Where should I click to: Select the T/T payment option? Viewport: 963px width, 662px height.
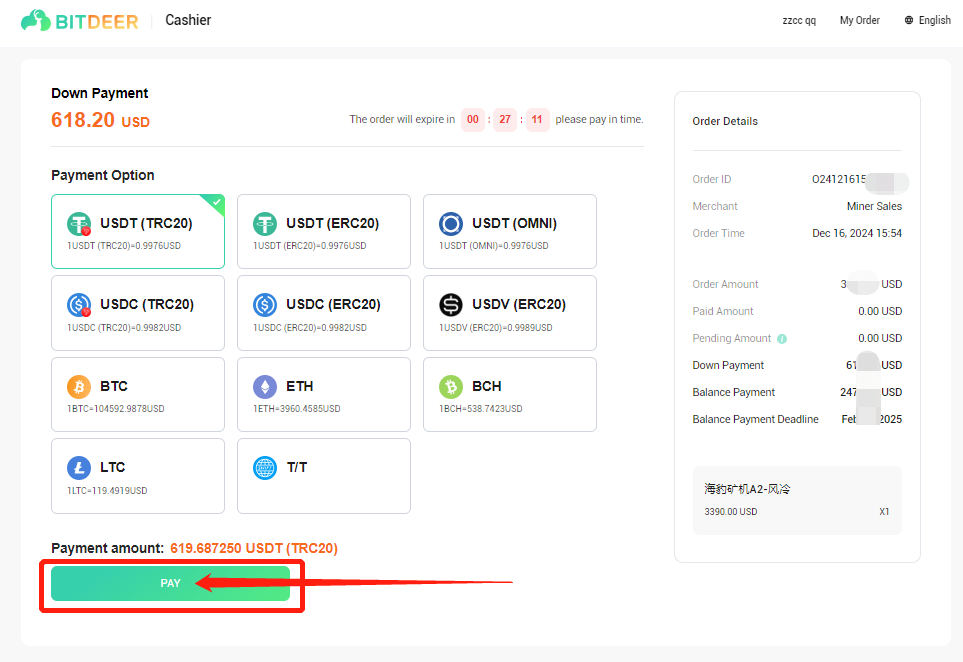[x=324, y=476]
